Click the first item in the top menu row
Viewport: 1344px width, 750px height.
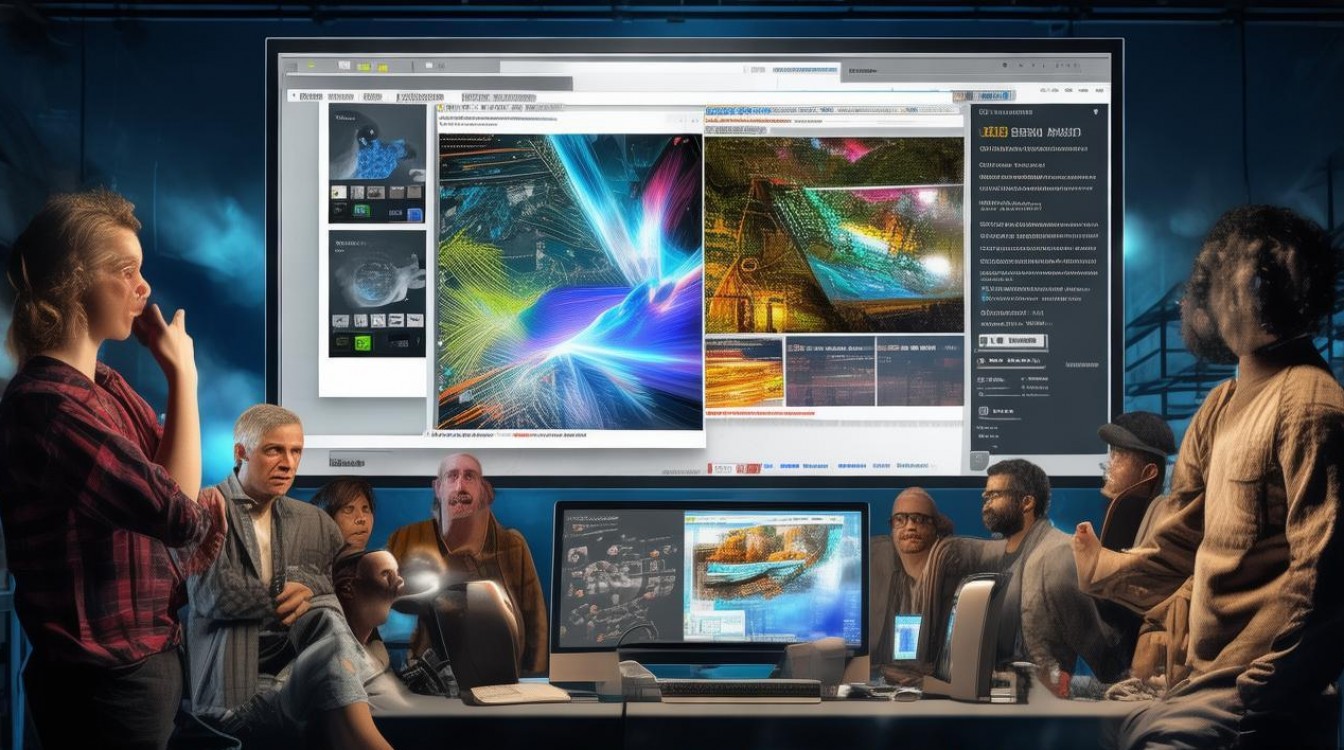point(310,97)
